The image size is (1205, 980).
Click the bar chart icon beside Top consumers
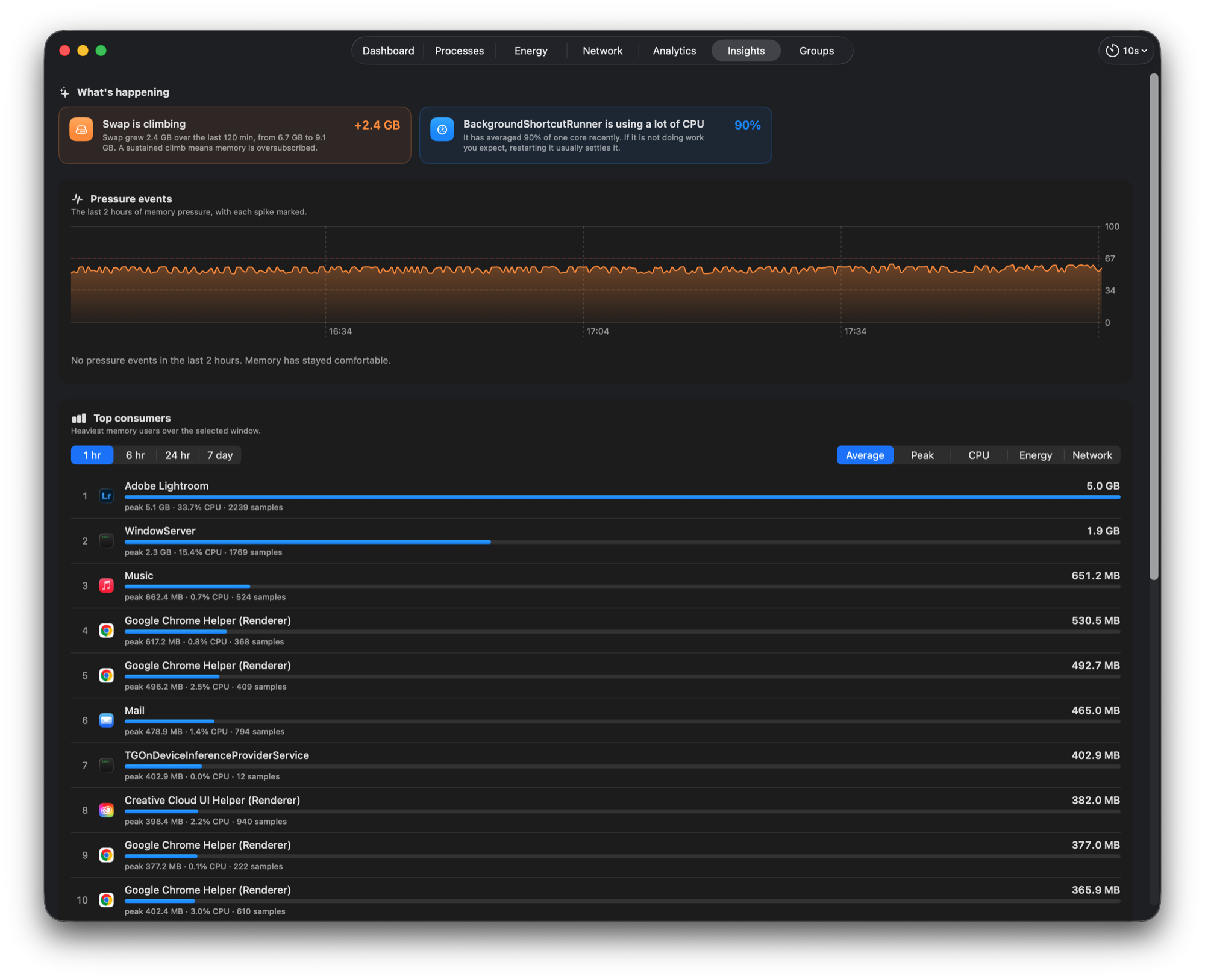pos(79,418)
